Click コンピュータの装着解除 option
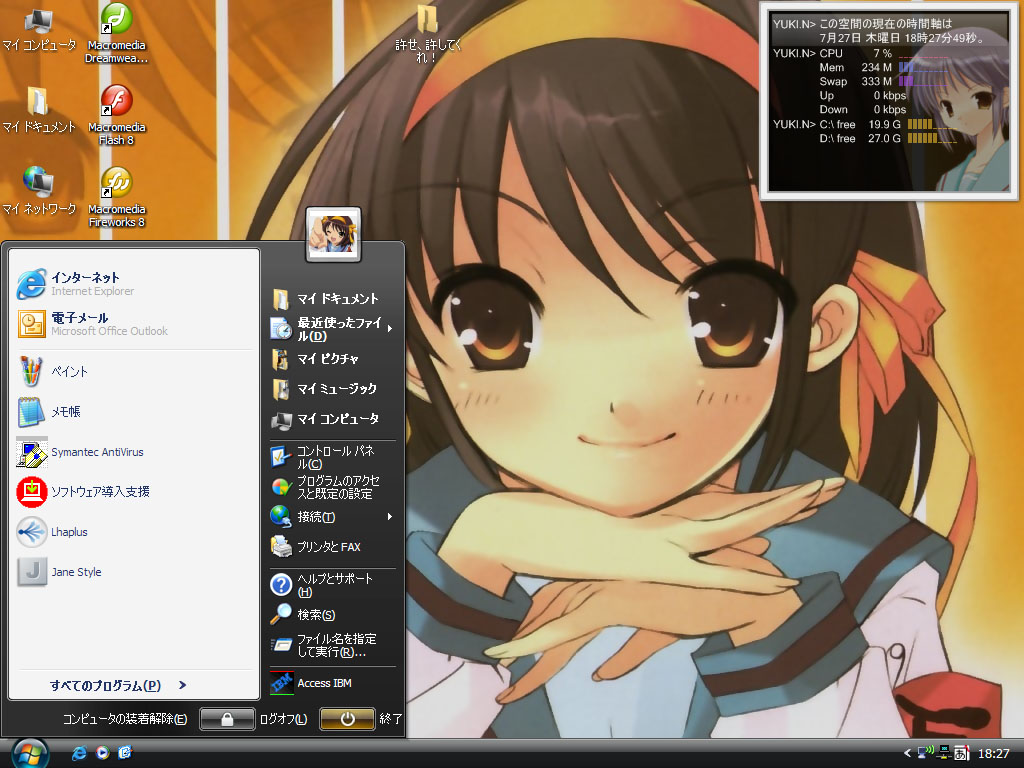Viewport: 1024px width, 768px height. pos(124,719)
